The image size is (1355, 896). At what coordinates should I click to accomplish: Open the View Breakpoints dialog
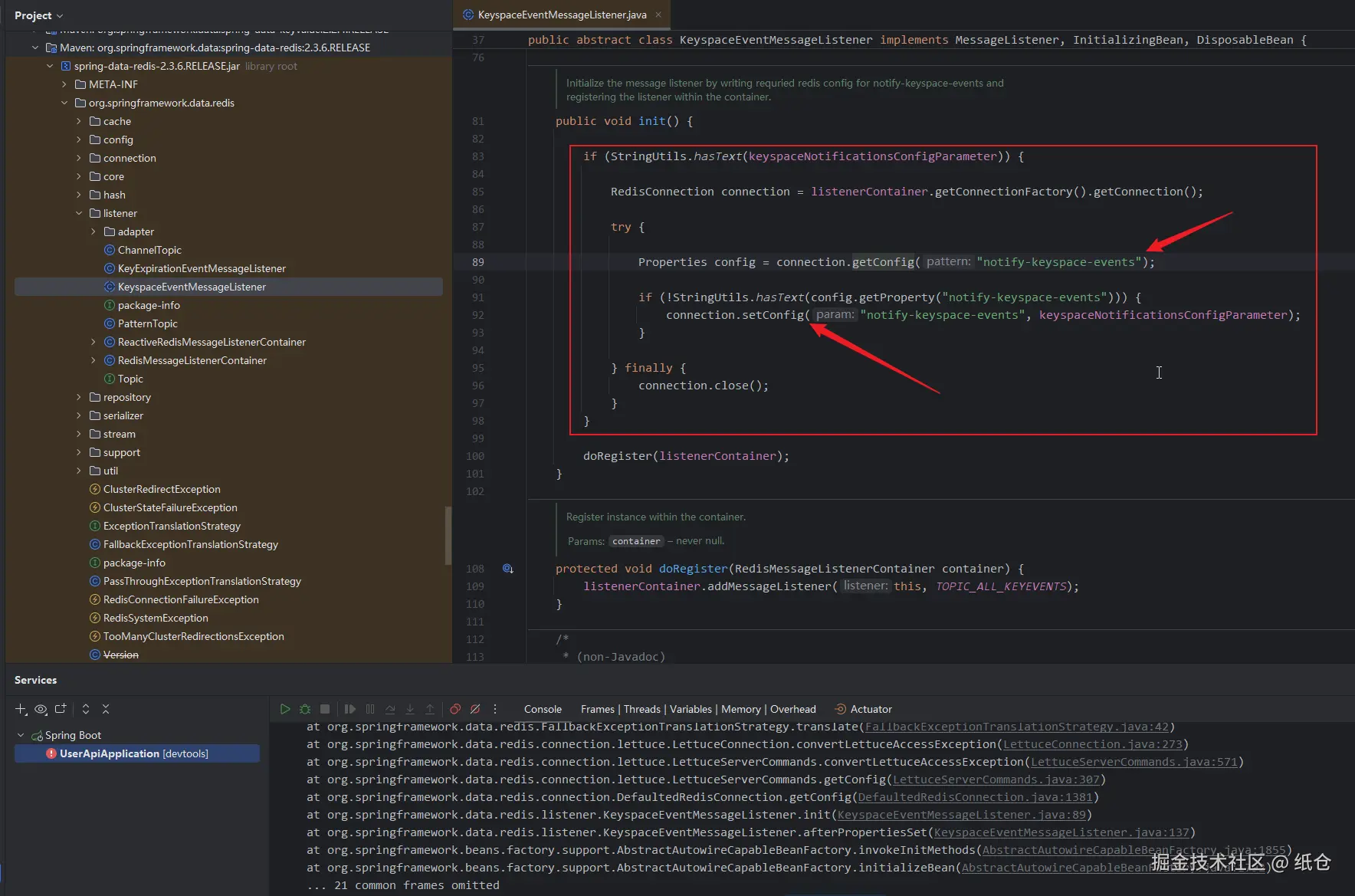click(x=455, y=709)
